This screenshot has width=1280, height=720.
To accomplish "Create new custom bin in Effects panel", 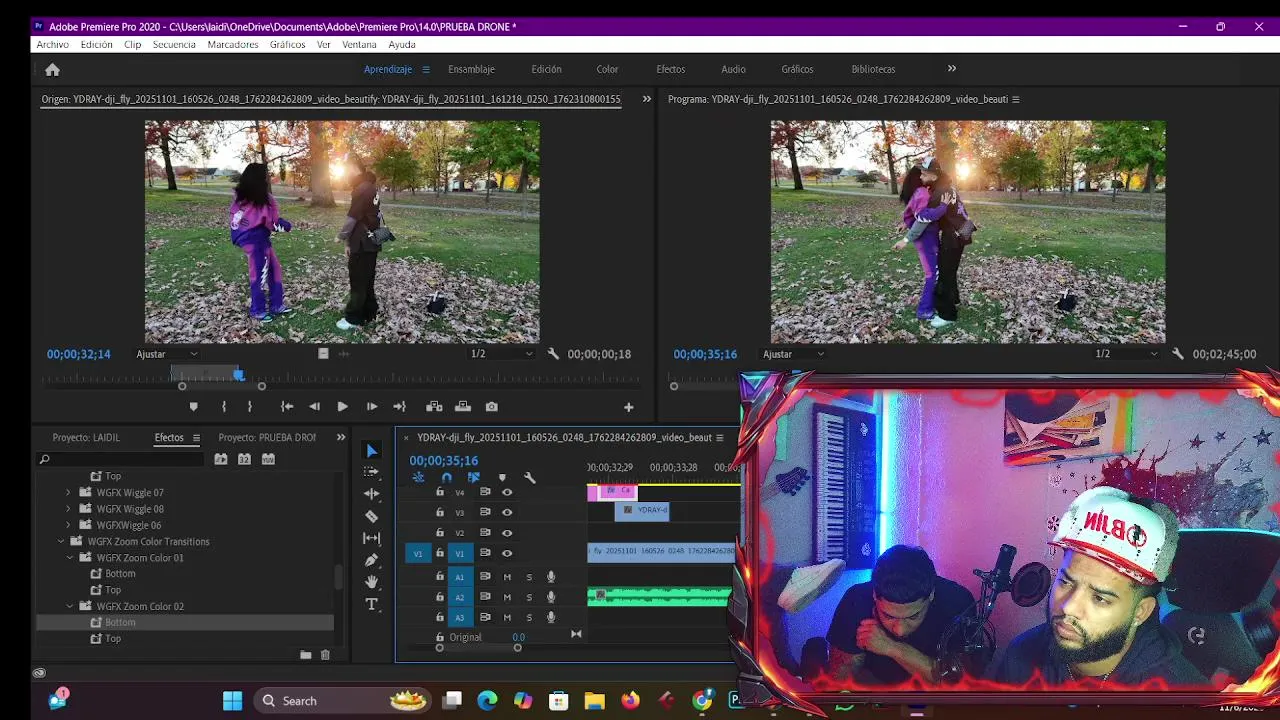I will (306, 655).
